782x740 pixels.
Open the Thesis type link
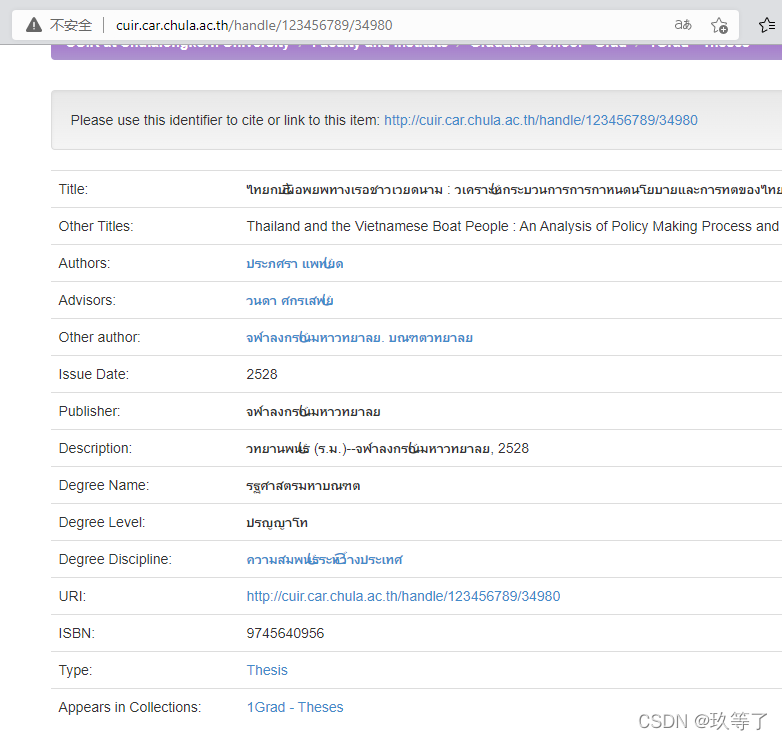tap(267, 670)
